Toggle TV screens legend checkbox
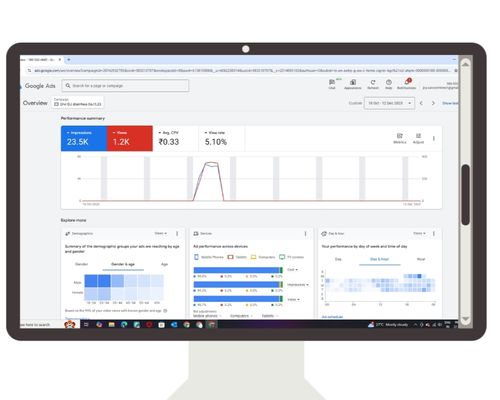The image size is (500, 400). [x=282, y=257]
